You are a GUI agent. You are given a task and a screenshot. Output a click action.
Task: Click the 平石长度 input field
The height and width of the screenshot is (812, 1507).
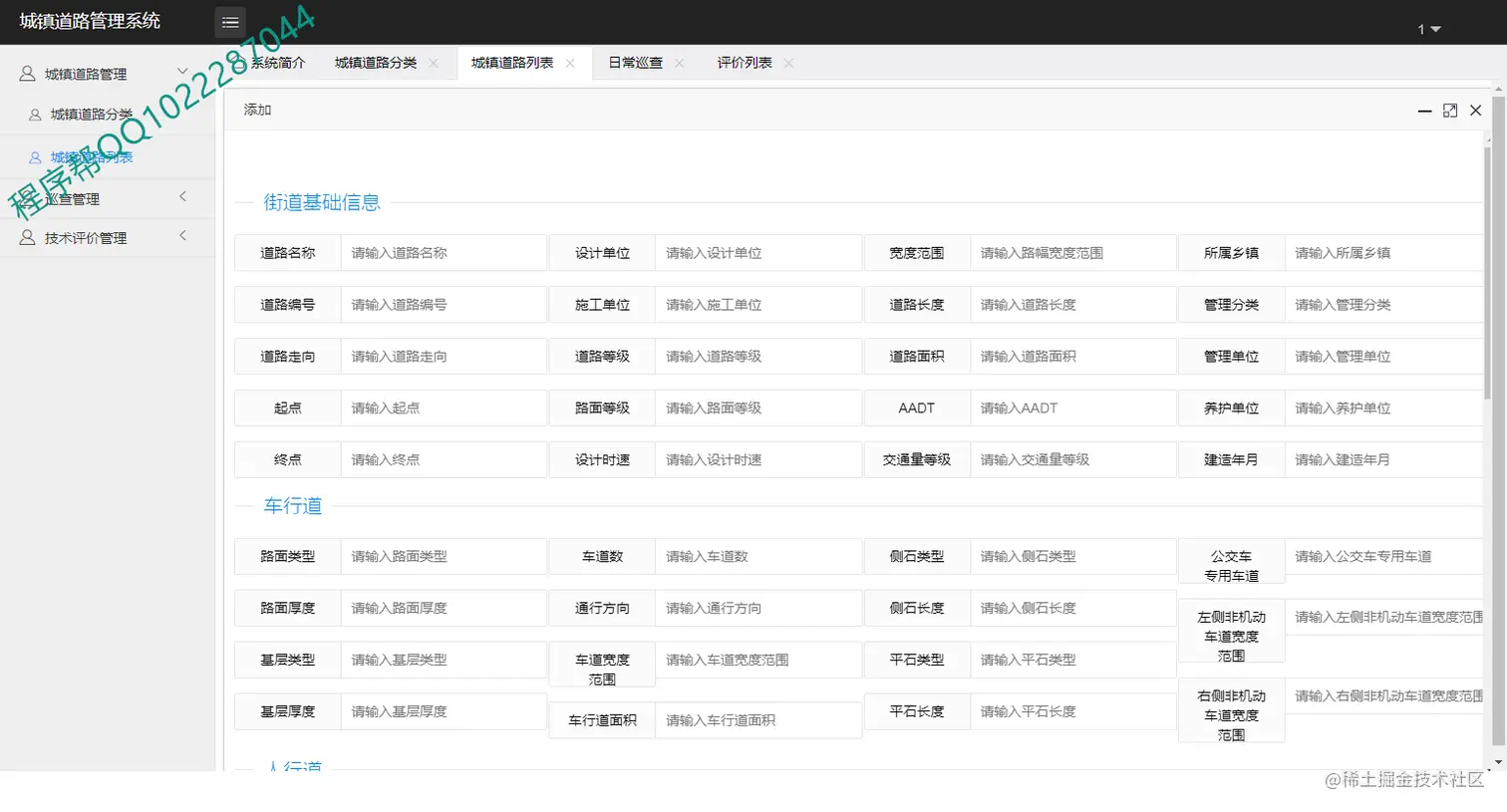1073,712
